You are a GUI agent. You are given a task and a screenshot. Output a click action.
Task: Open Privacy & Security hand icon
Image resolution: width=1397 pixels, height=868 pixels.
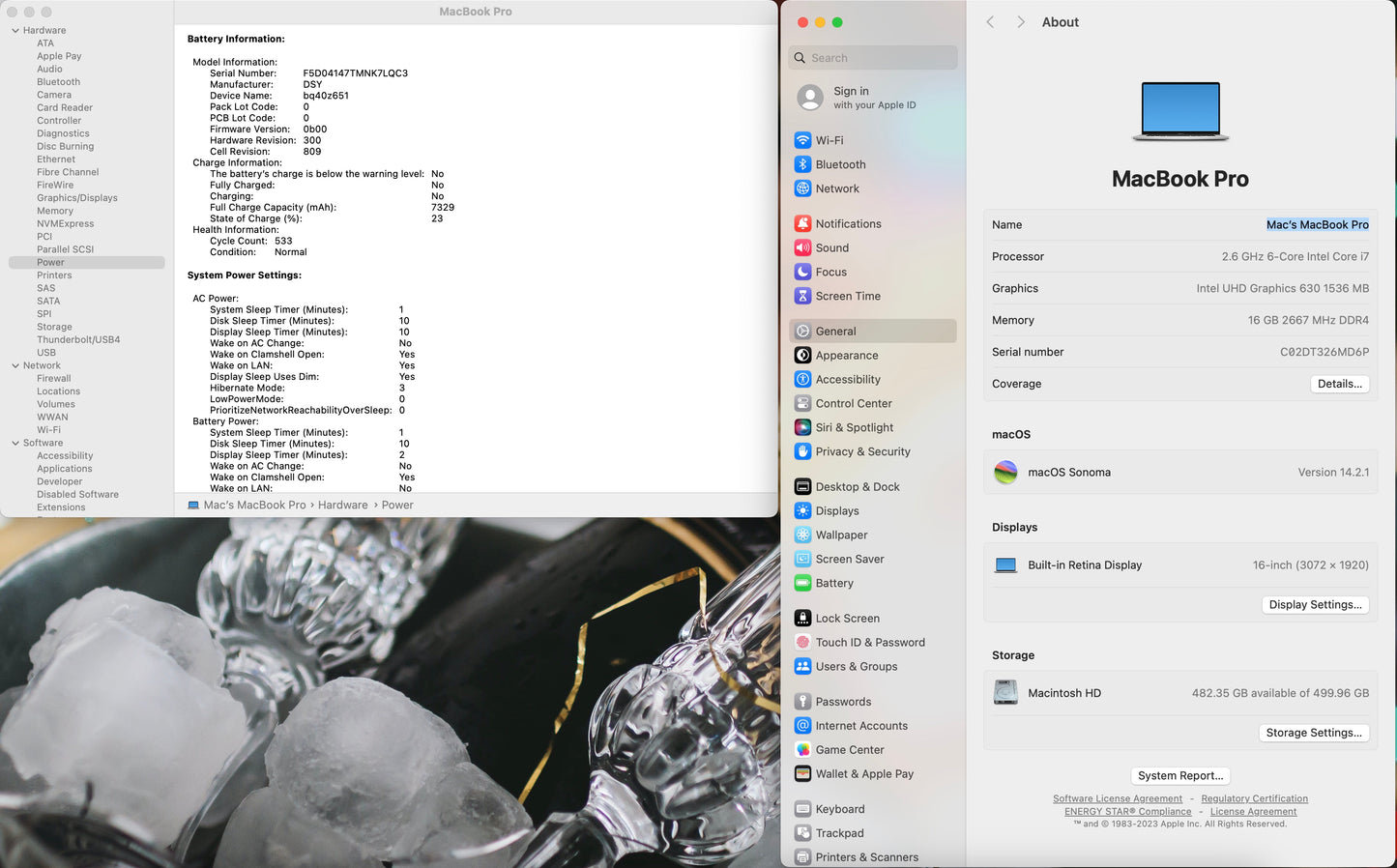(802, 451)
